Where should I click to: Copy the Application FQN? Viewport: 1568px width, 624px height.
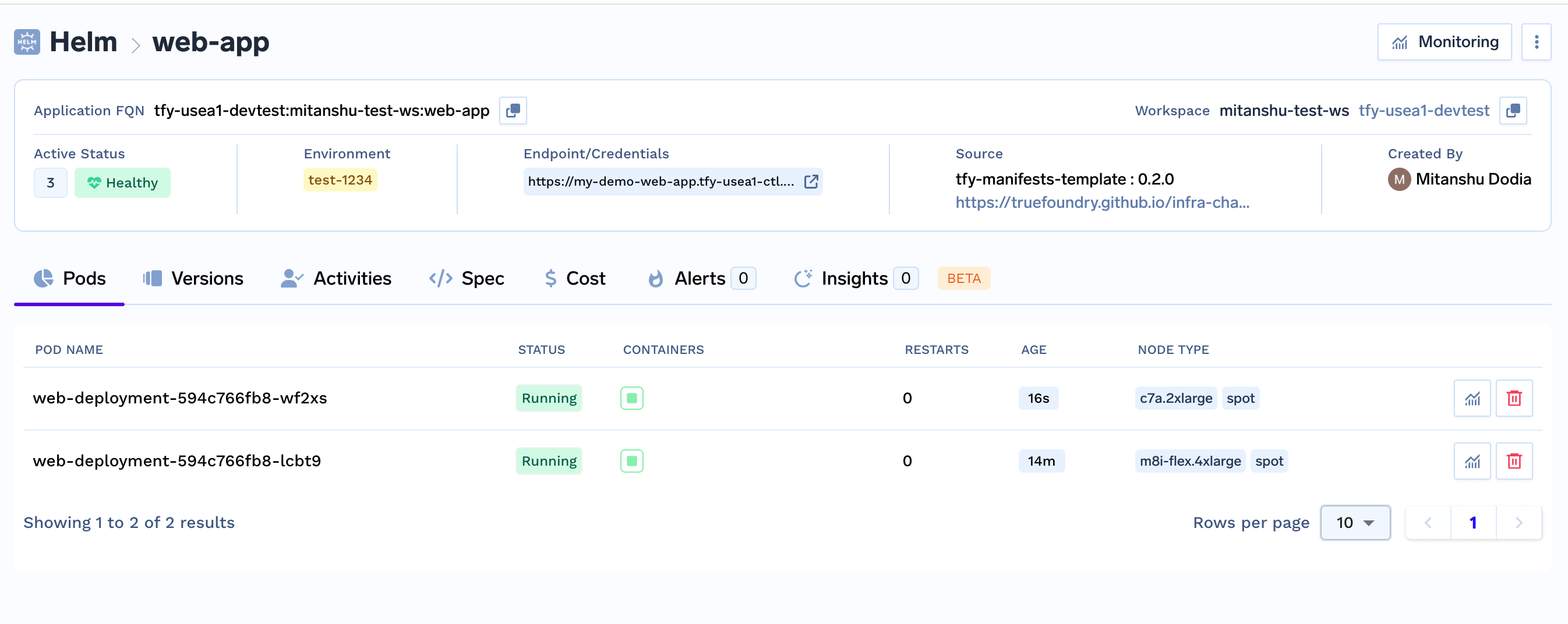pos(513,111)
